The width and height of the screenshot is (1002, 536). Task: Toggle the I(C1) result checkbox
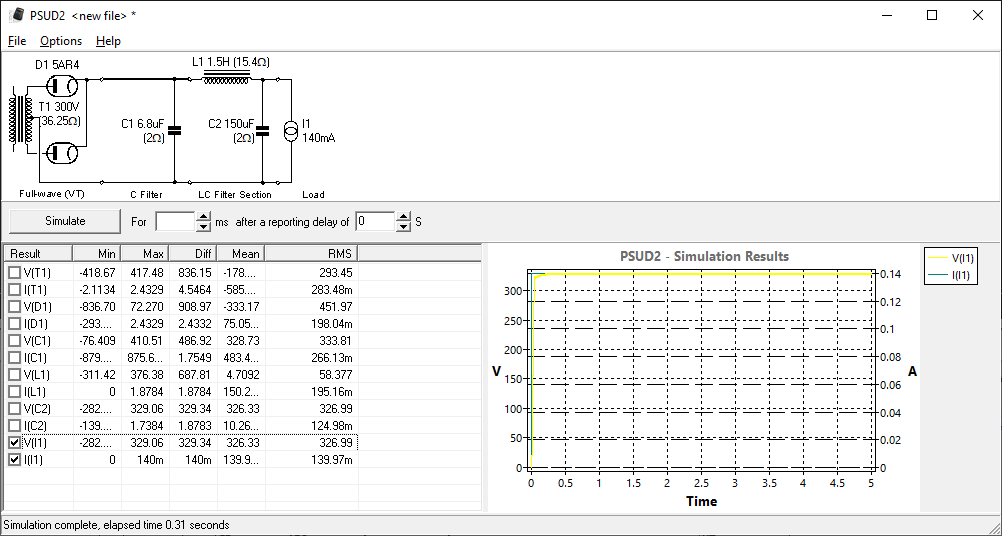15,358
